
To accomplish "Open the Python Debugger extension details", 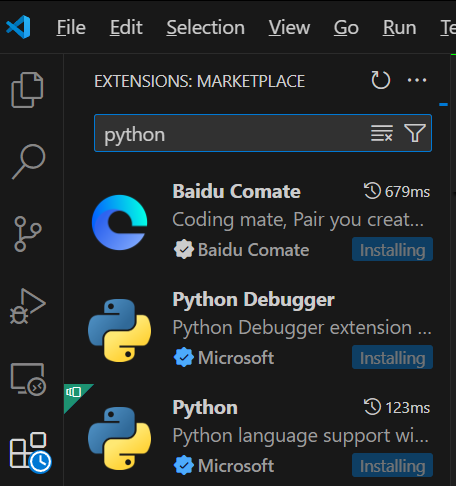I will [260, 330].
